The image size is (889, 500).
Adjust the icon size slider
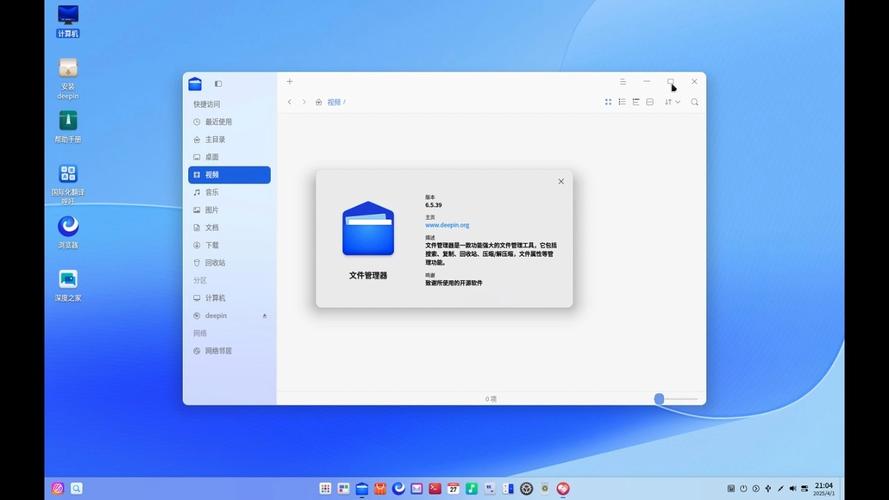point(659,399)
